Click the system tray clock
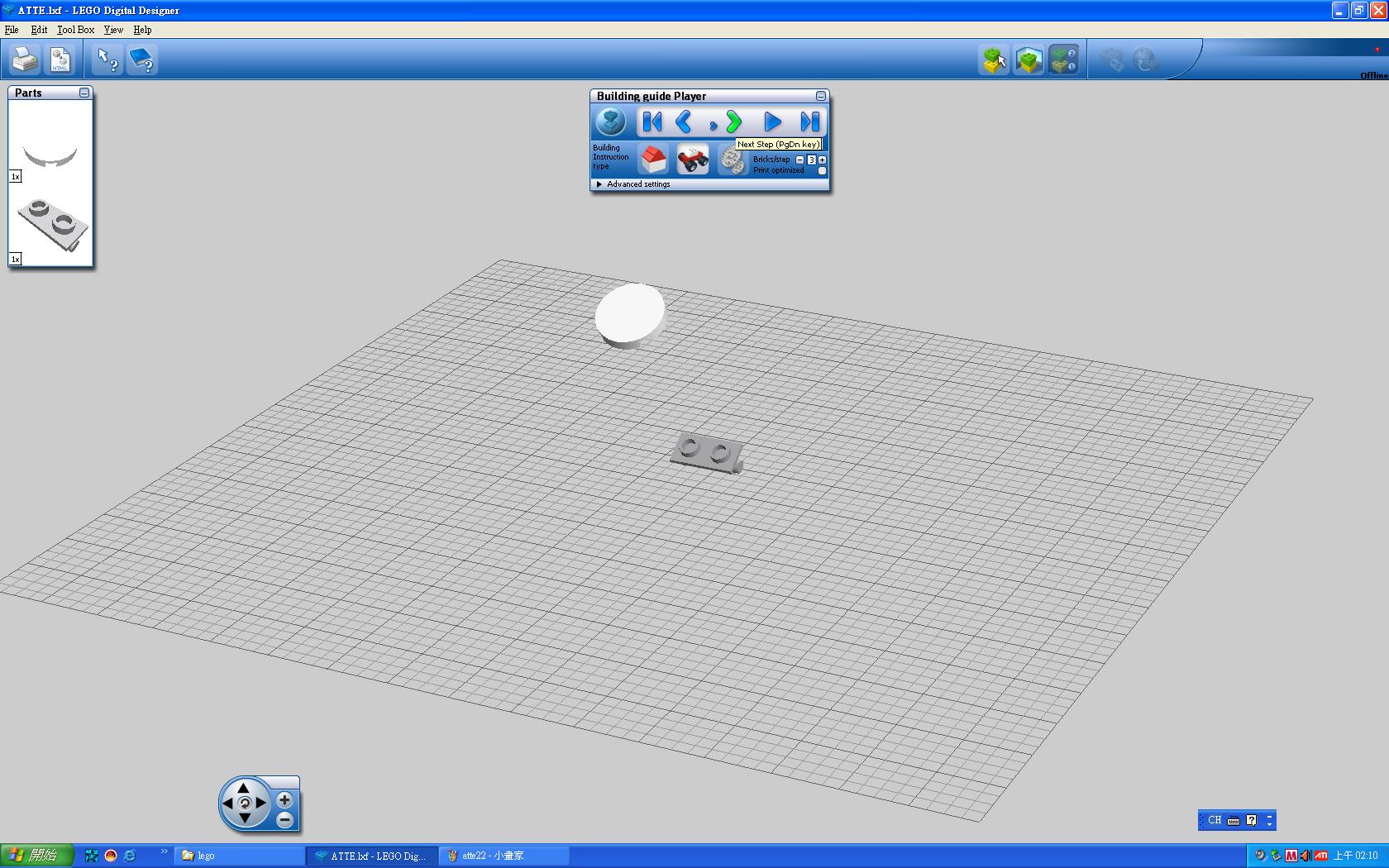Image resolution: width=1389 pixels, height=868 pixels. [1355, 856]
